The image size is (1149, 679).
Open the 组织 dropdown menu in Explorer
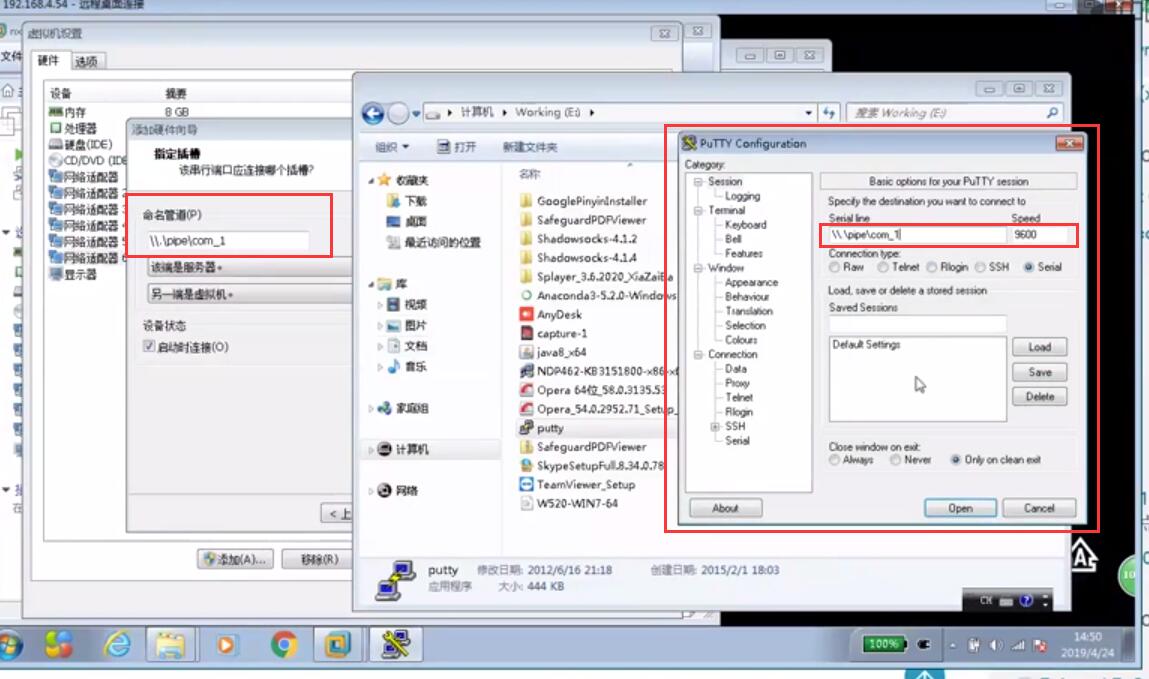392,147
